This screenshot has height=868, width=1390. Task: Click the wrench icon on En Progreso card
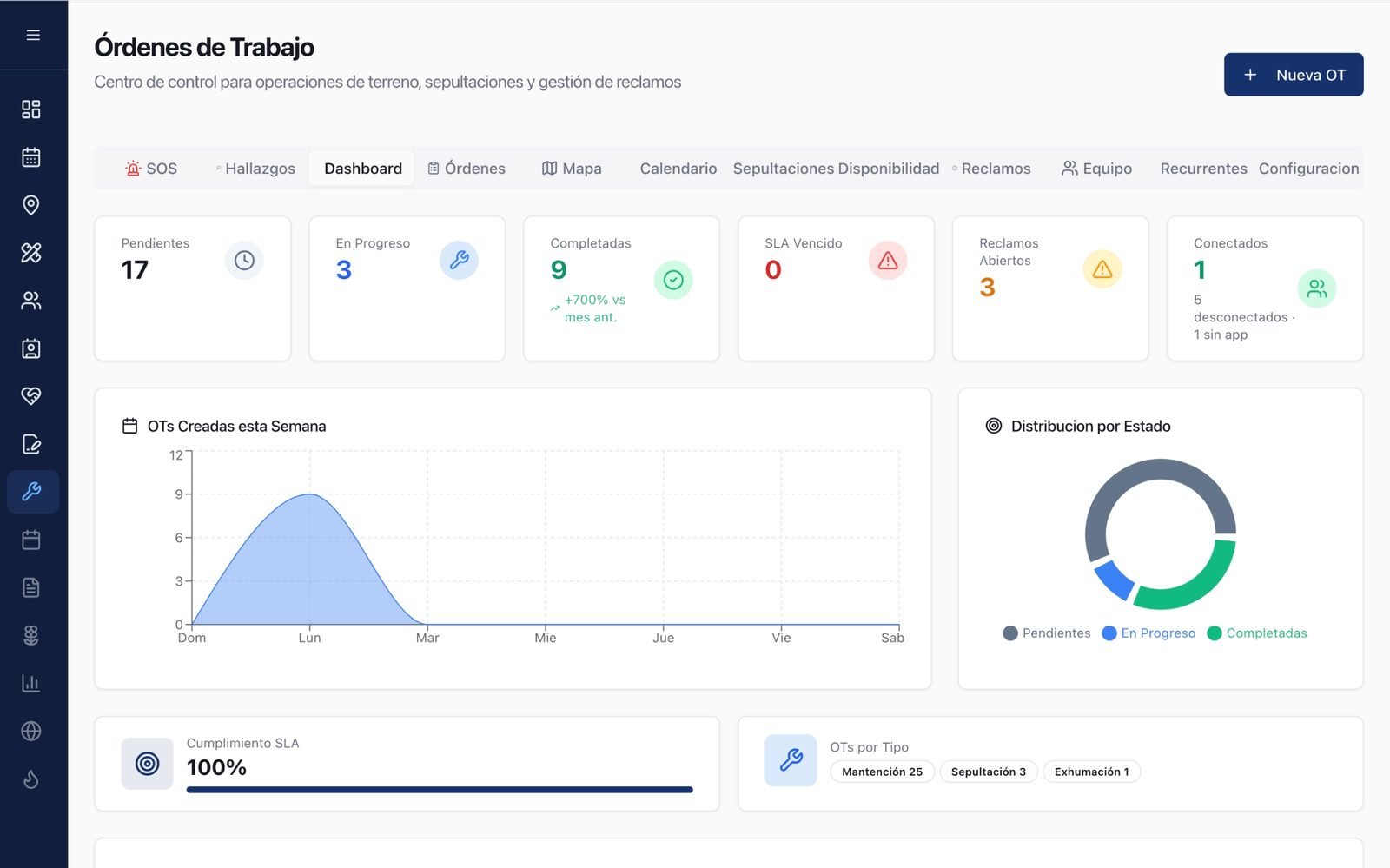(x=459, y=261)
